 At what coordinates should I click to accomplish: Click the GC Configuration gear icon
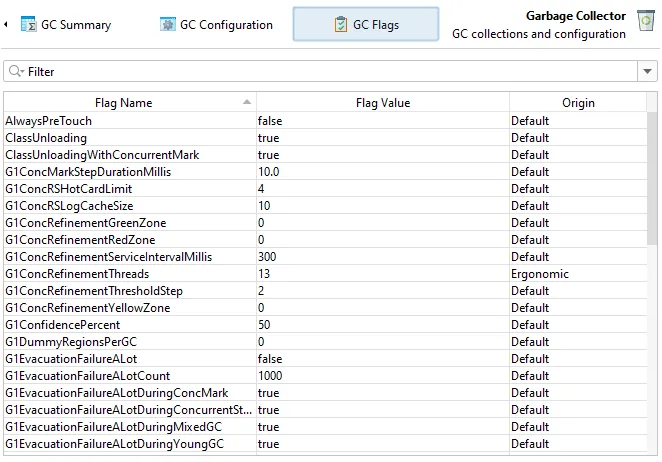point(168,24)
